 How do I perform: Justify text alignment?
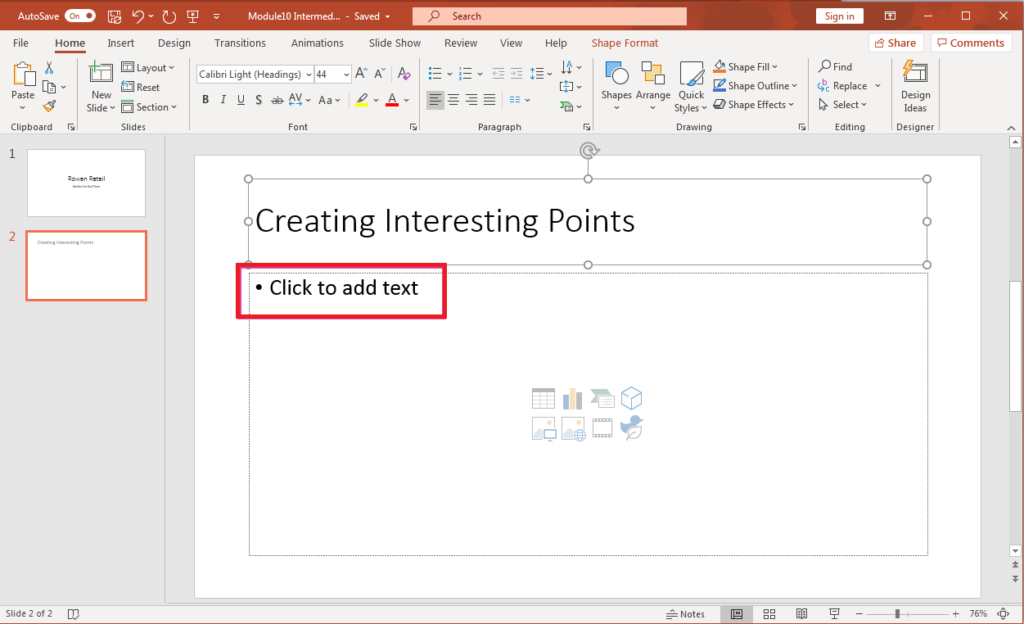[x=489, y=100]
